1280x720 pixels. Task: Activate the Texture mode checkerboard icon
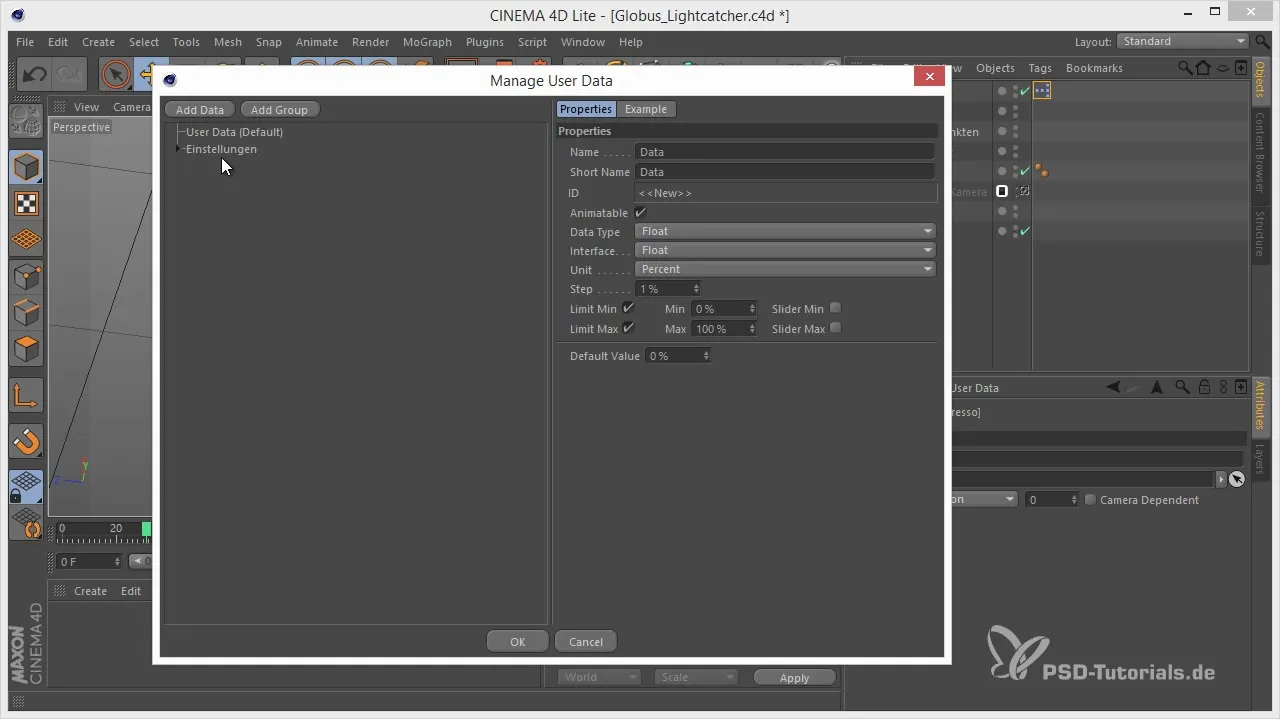[26, 204]
